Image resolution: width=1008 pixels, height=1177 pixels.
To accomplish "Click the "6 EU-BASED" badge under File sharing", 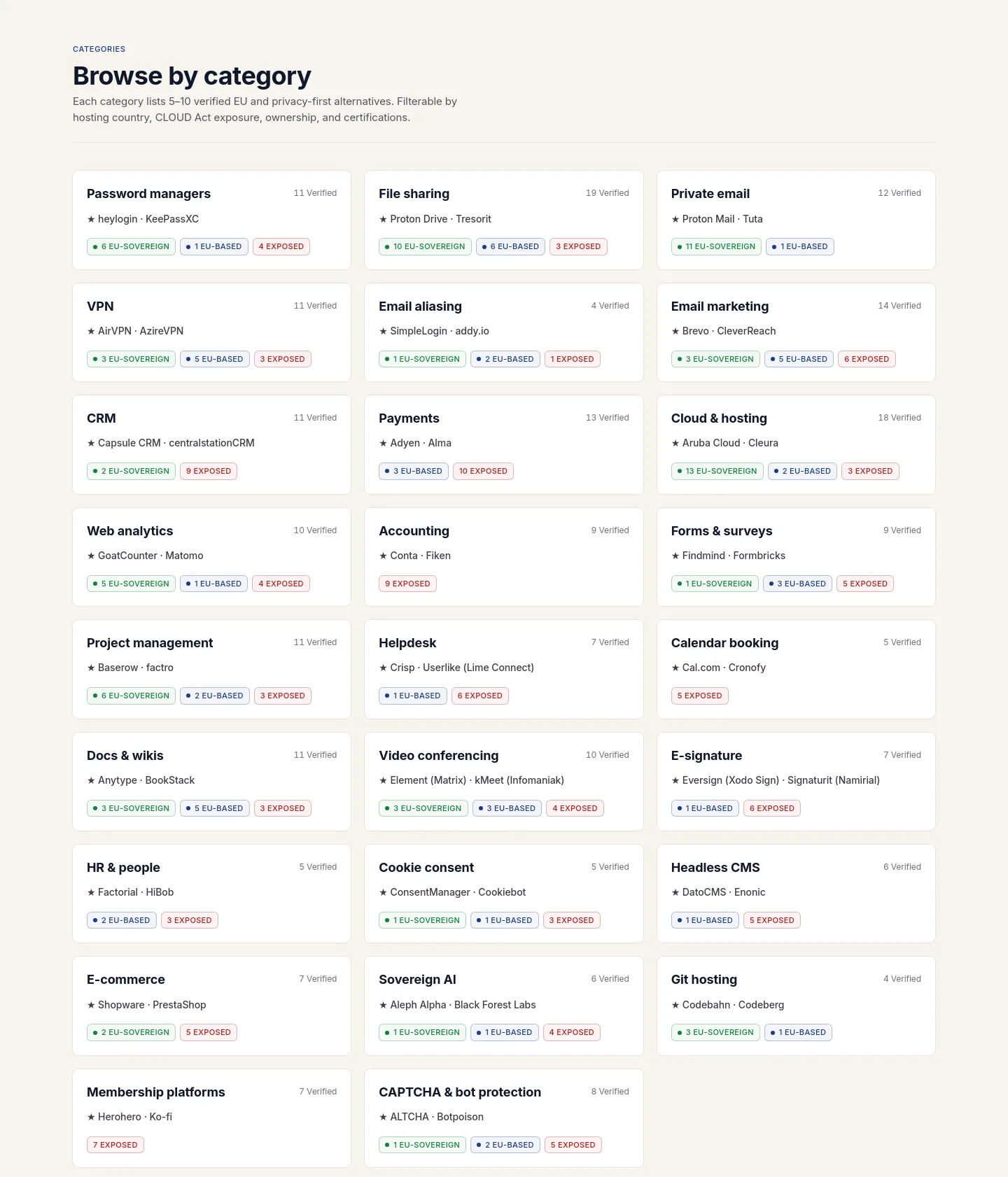I will click(510, 246).
